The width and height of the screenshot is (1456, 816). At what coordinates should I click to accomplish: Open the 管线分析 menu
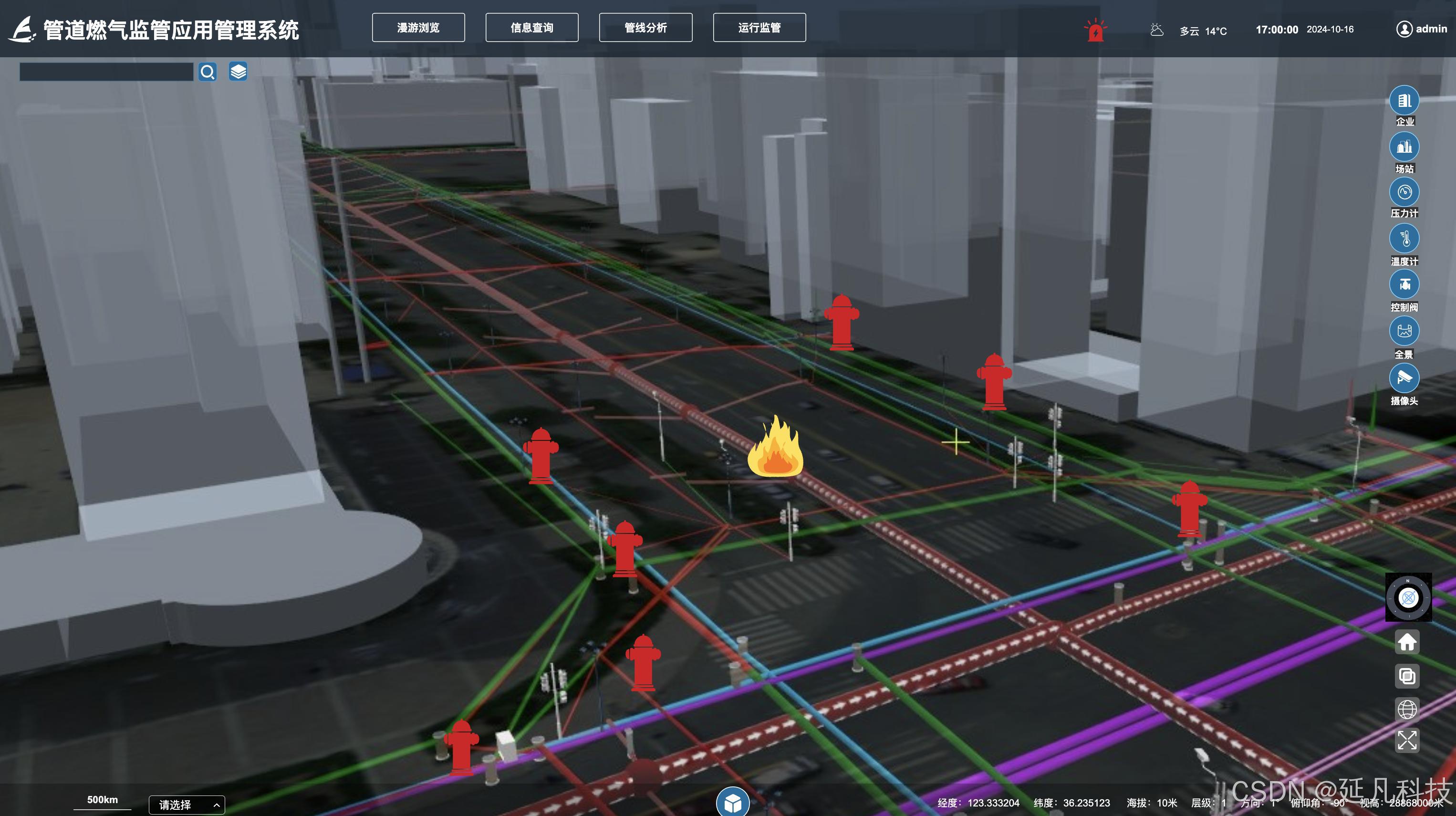[x=645, y=28]
